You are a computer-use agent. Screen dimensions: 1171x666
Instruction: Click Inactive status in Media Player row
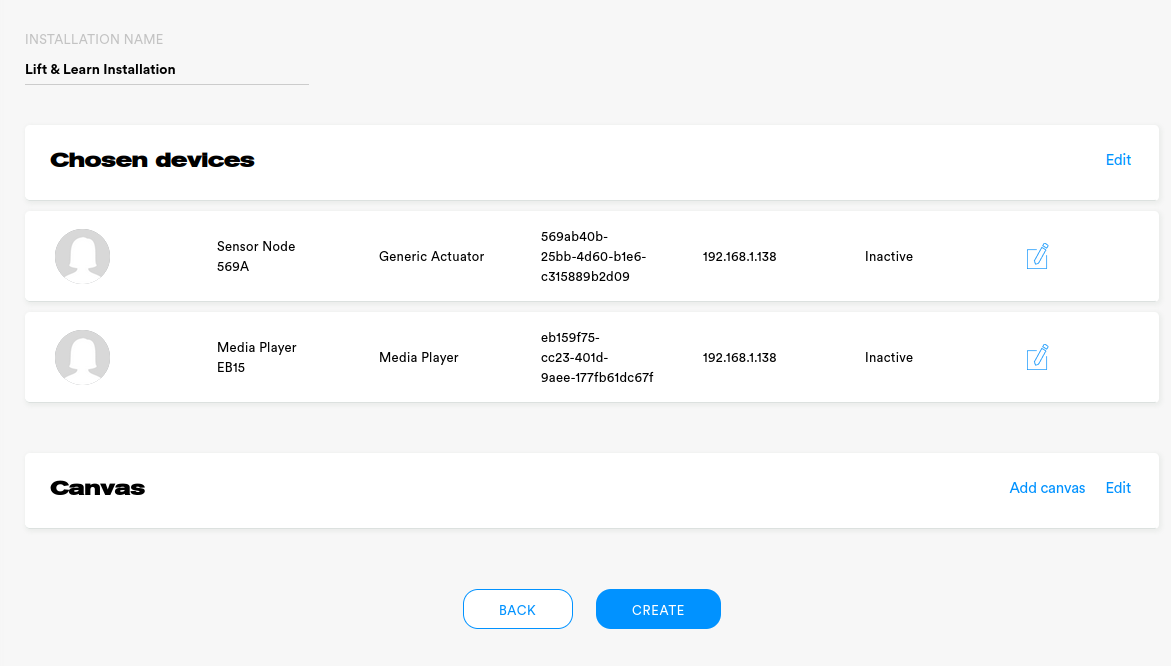coord(889,357)
